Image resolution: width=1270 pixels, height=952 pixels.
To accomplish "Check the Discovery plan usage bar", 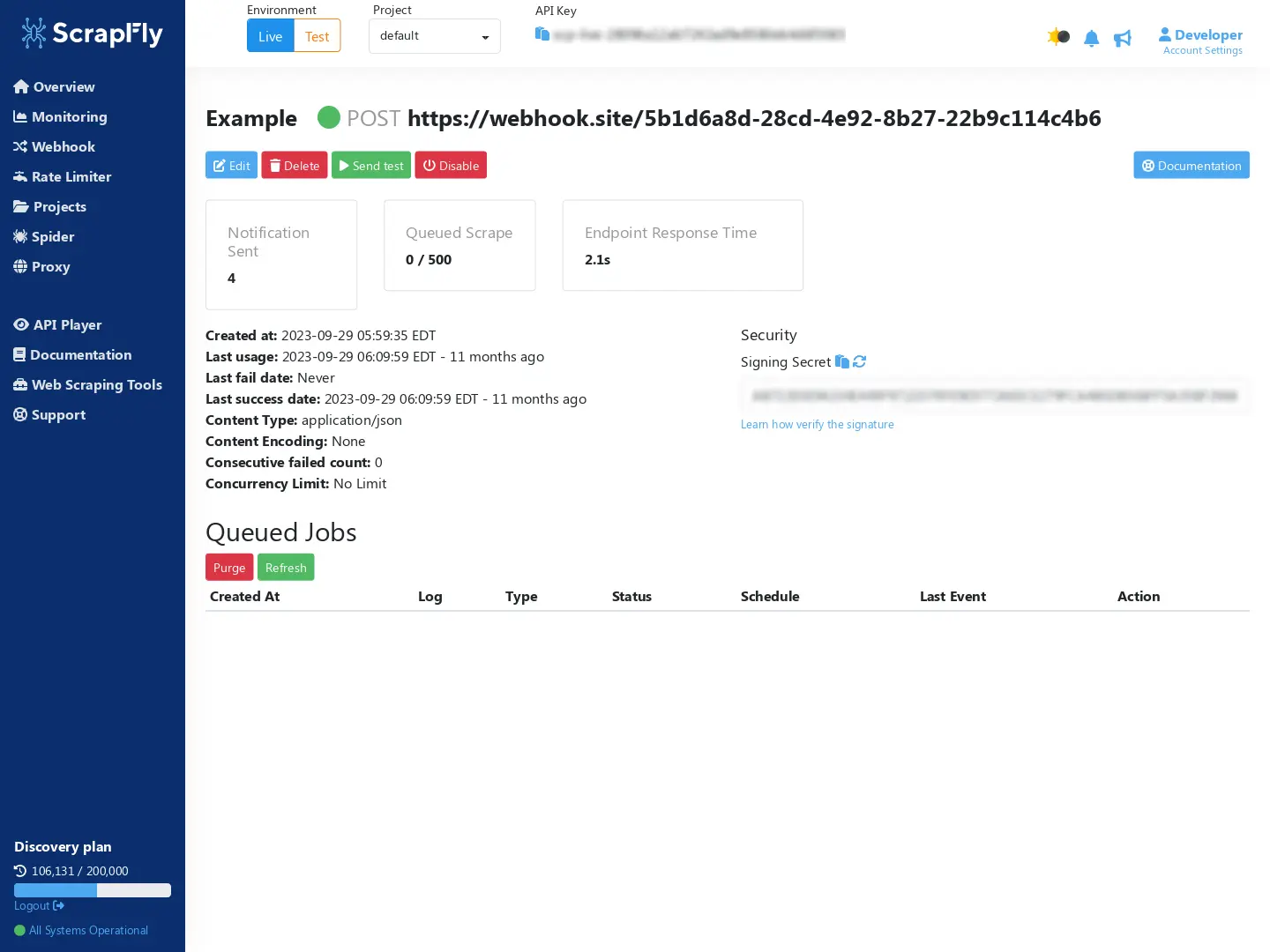I will point(92,890).
